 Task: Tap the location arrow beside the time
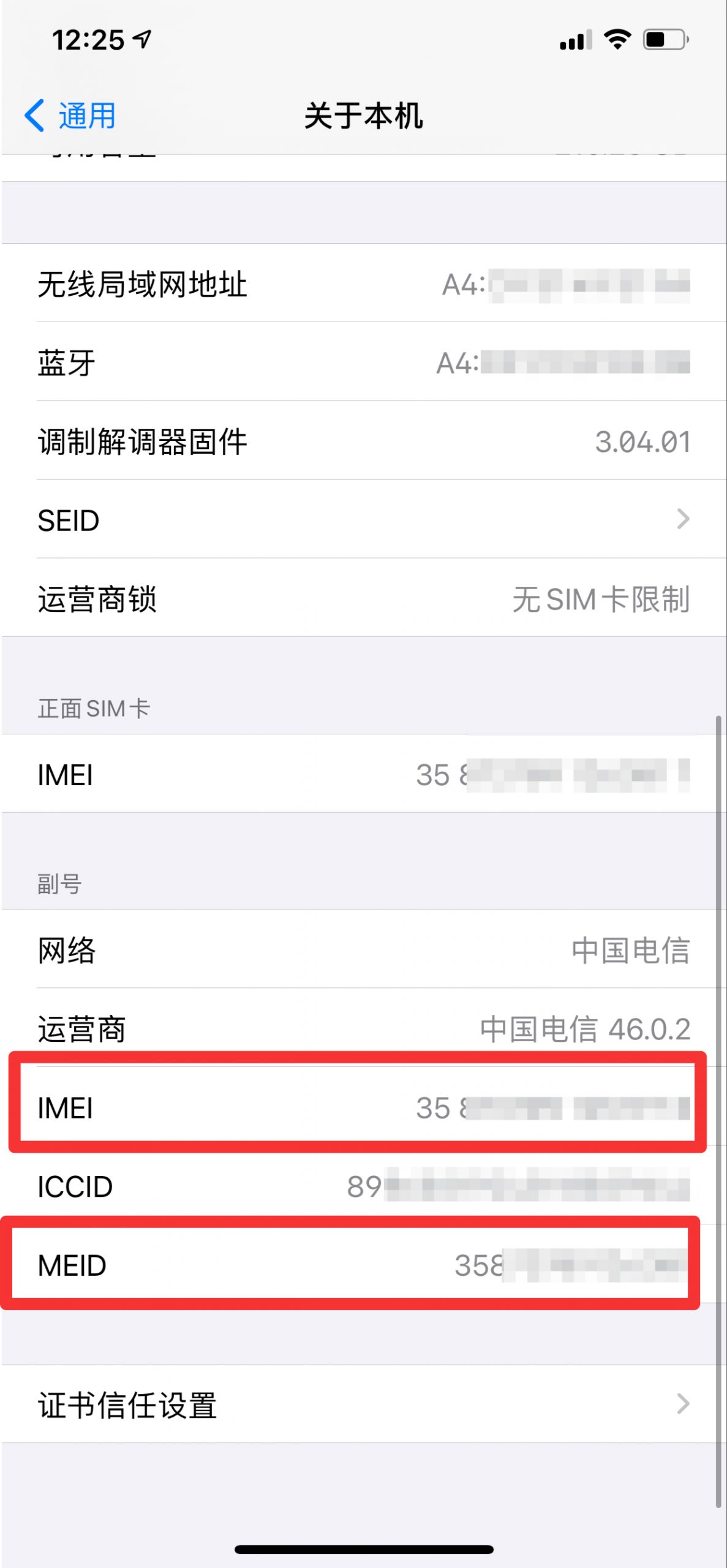tap(143, 40)
